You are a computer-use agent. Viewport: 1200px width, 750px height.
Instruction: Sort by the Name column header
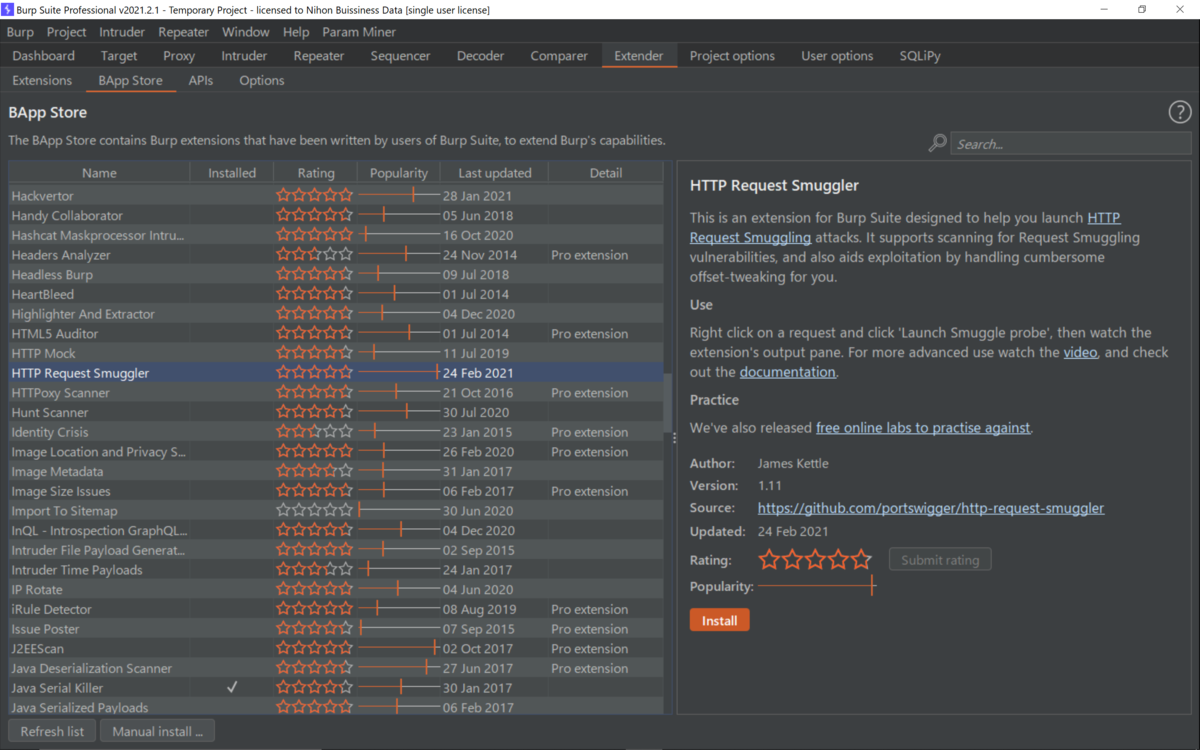click(99, 173)
